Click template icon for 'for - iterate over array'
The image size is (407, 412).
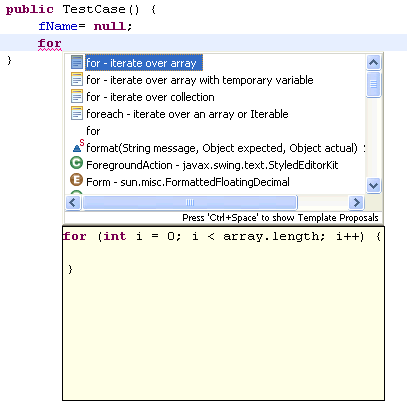click(x=77, y=63)
